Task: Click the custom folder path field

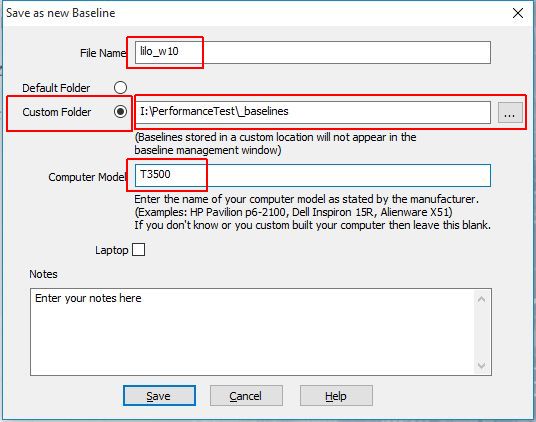Action: point(313,112)
